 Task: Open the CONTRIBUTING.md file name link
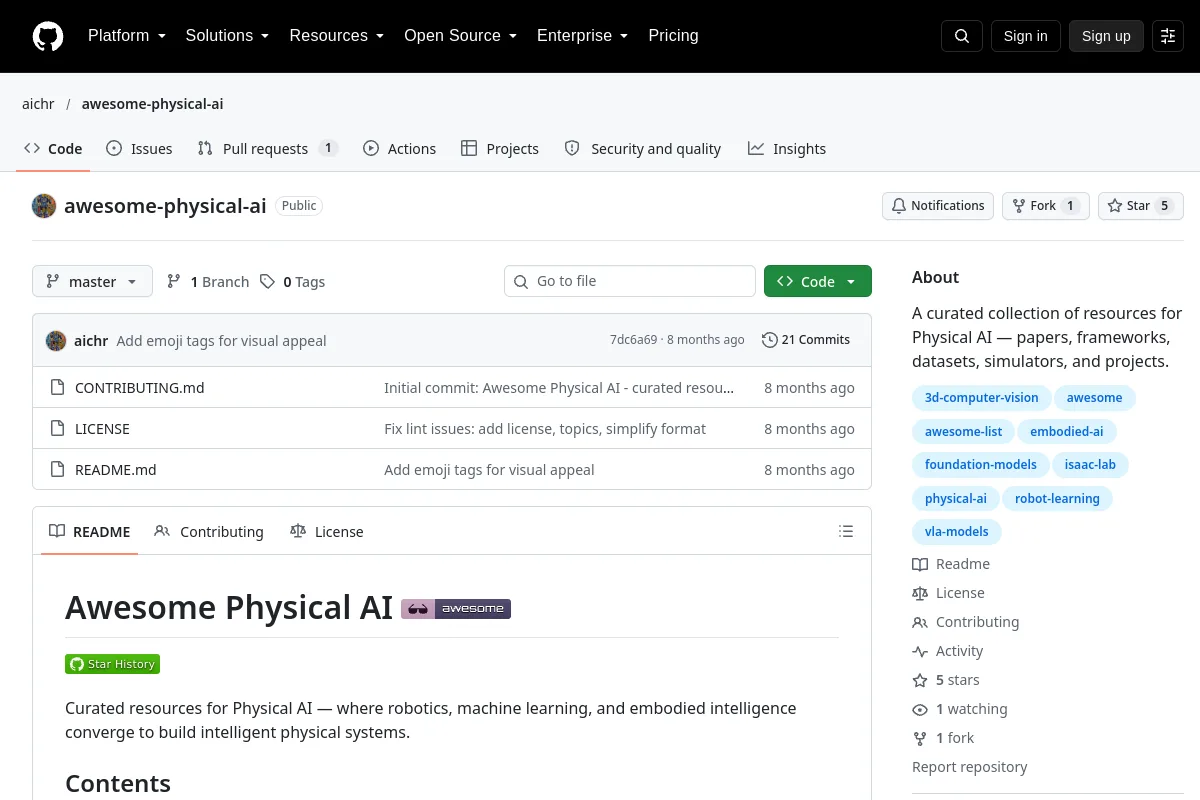tap(139, 388)
